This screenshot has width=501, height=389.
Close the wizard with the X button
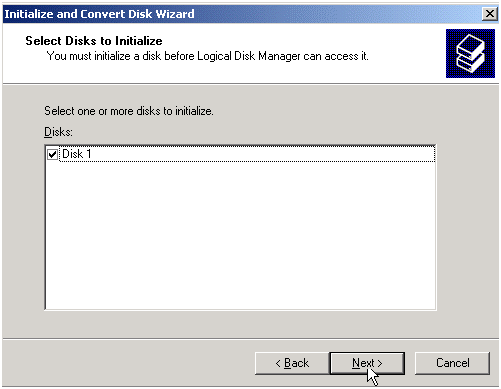pos(490,14)
